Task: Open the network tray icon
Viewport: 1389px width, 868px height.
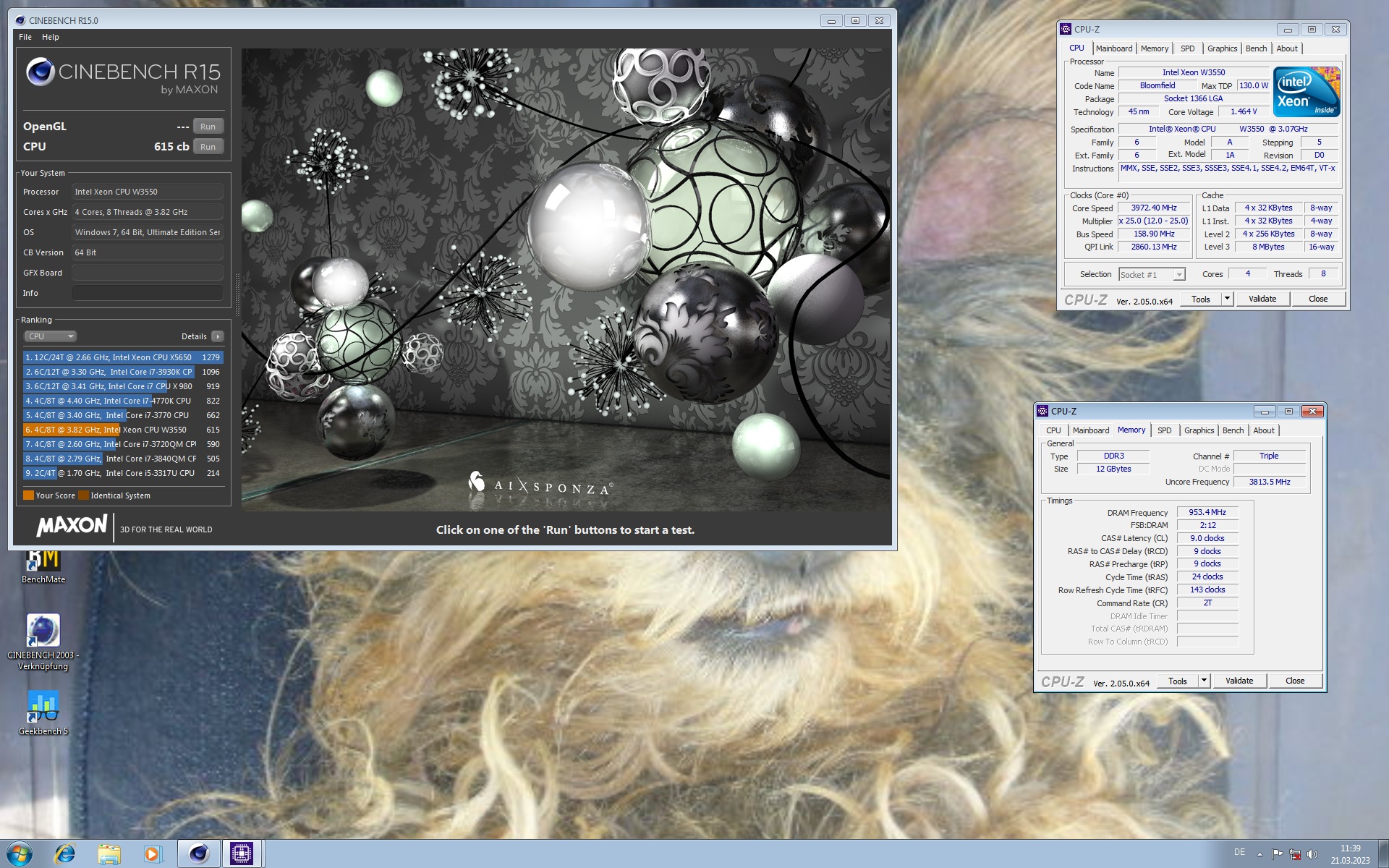Action: 1295,854
